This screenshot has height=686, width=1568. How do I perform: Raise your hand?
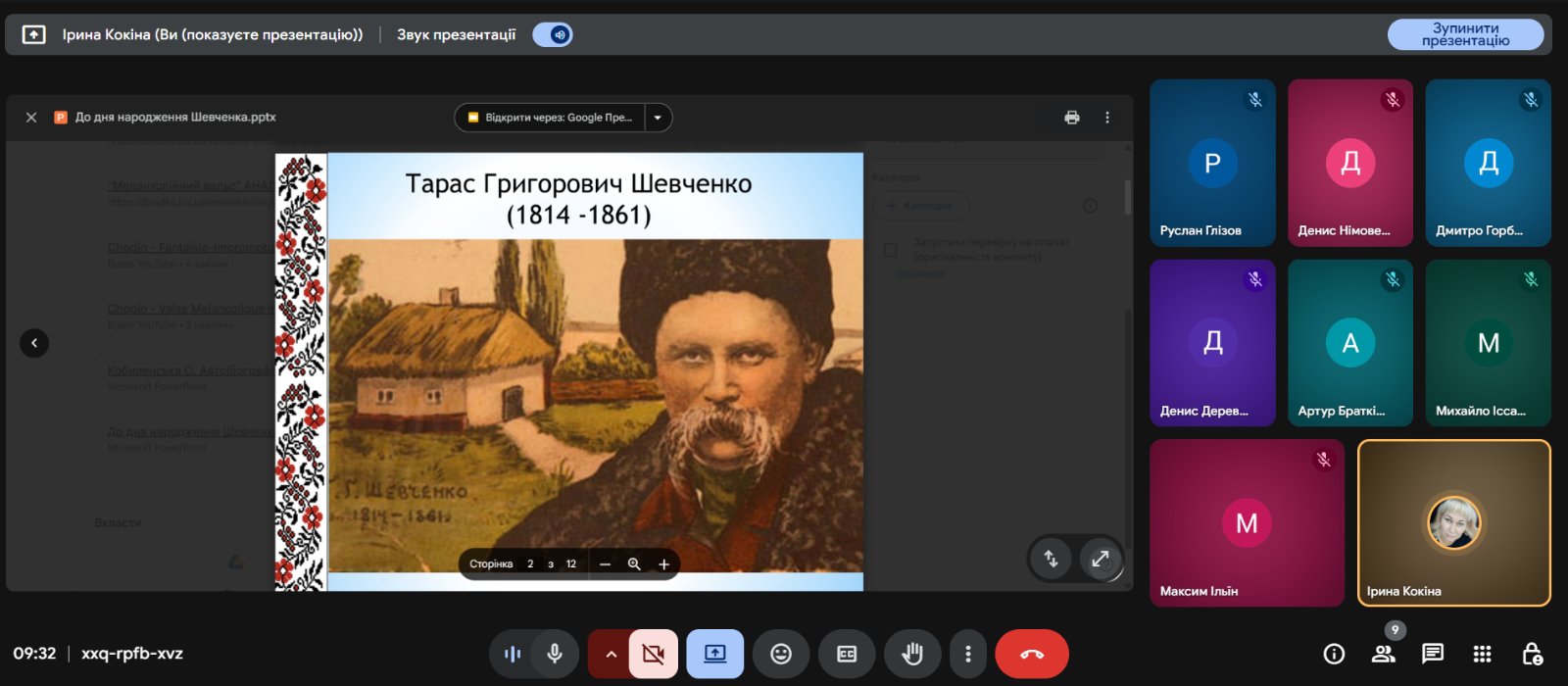(x=912, y=654)
